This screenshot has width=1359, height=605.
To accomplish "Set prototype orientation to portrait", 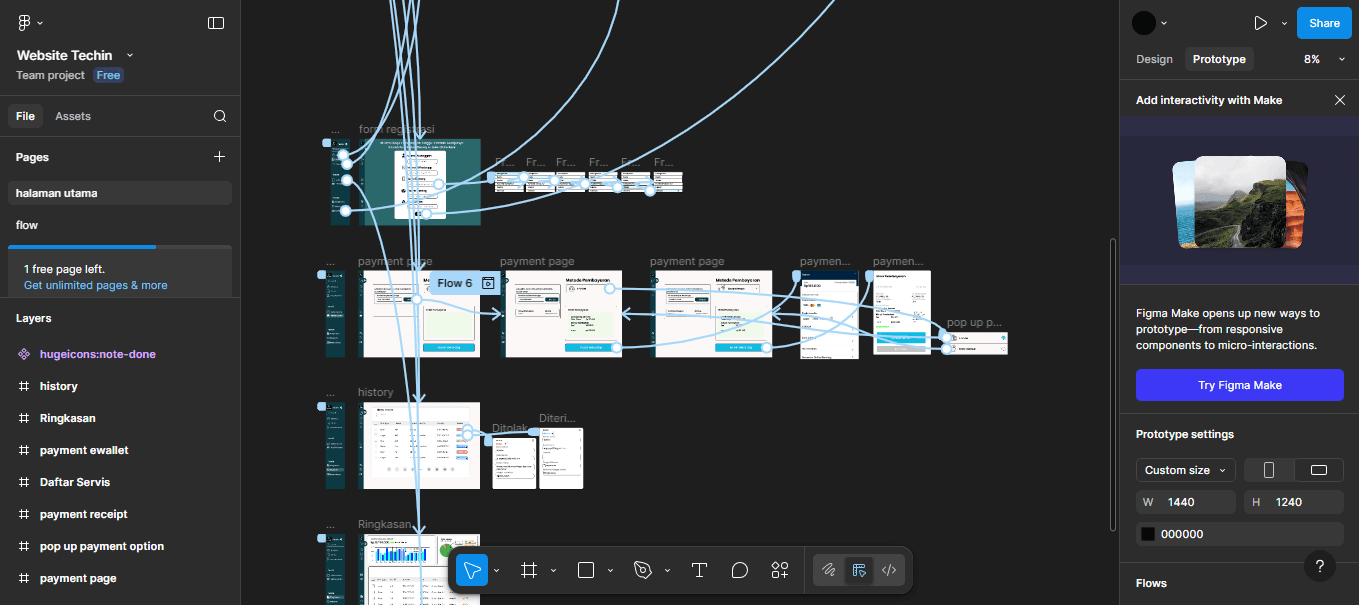I will [1269, 470].
